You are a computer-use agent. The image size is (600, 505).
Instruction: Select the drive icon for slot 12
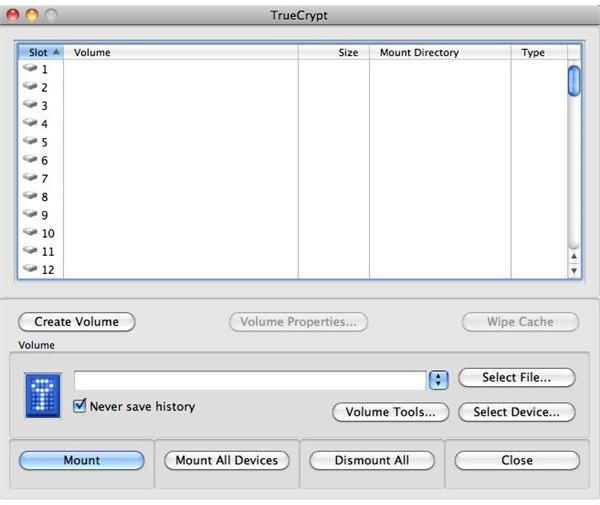[x=30, y=268]
